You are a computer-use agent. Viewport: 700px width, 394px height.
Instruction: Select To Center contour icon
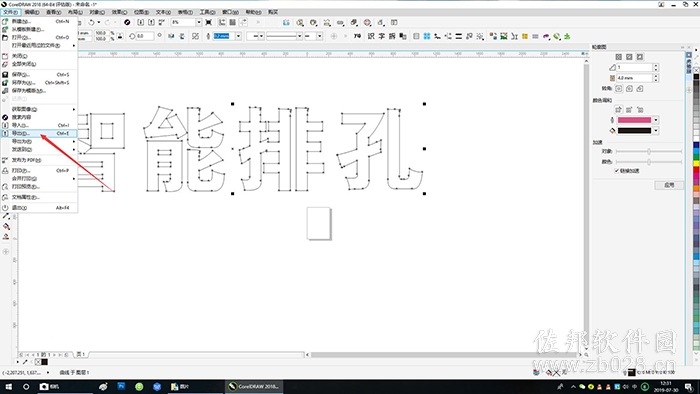pyautogui.click(x=618, y=57)
